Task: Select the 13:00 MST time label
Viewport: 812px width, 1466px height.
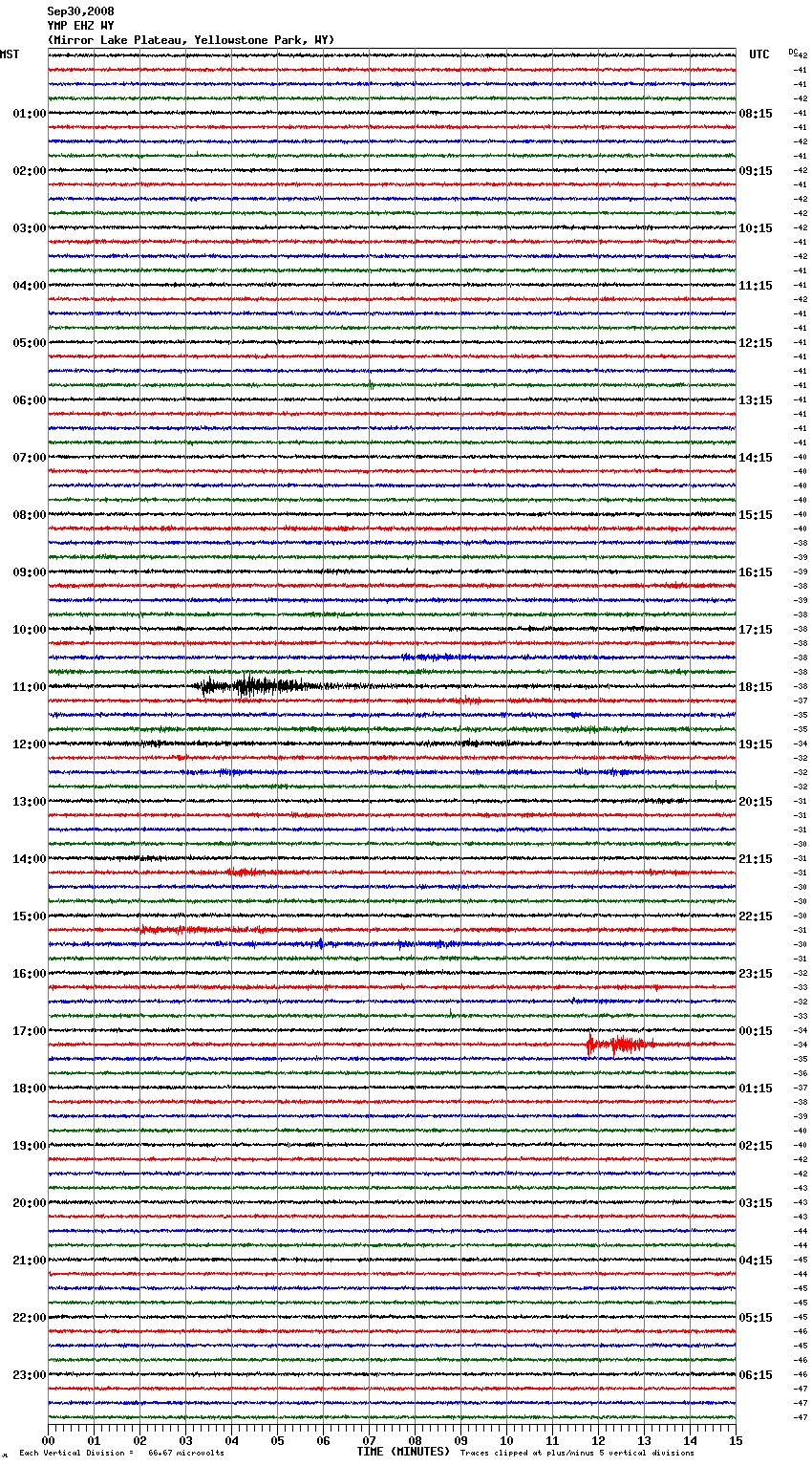Action: pyautogui.click(x=30, y=802)
